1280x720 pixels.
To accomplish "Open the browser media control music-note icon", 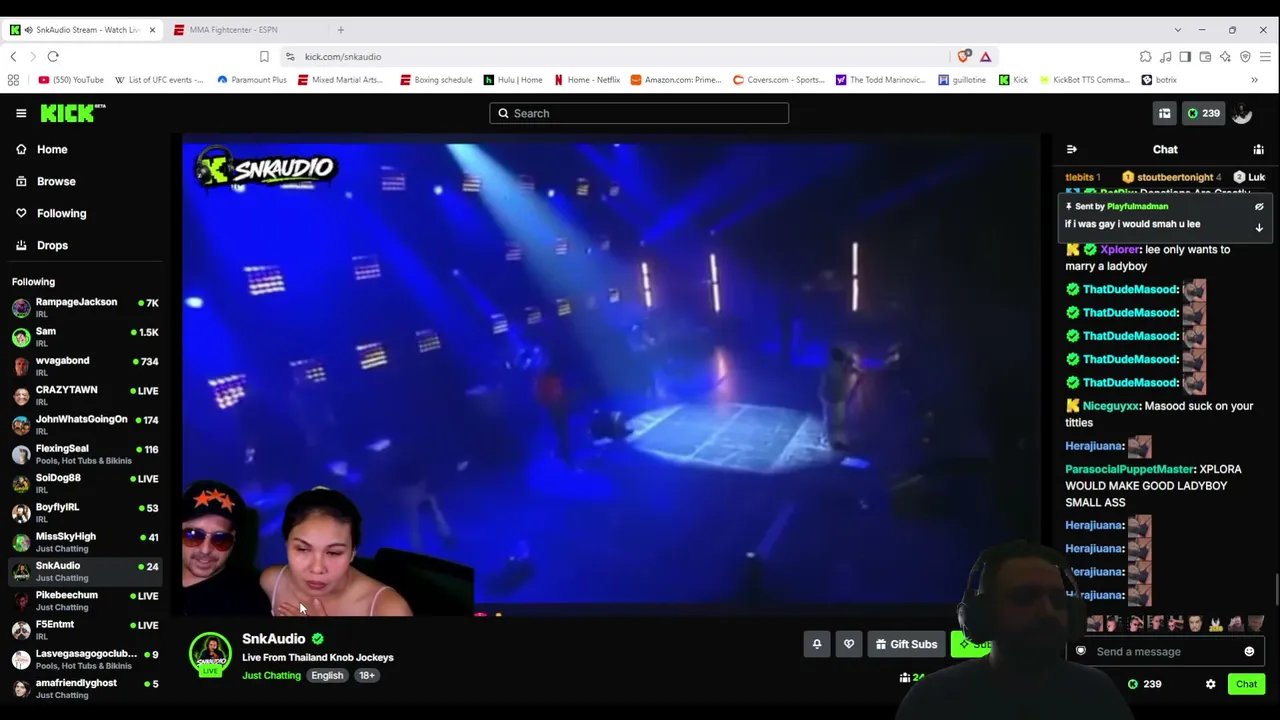I will pyautogui.click(x=1165, y=57).
